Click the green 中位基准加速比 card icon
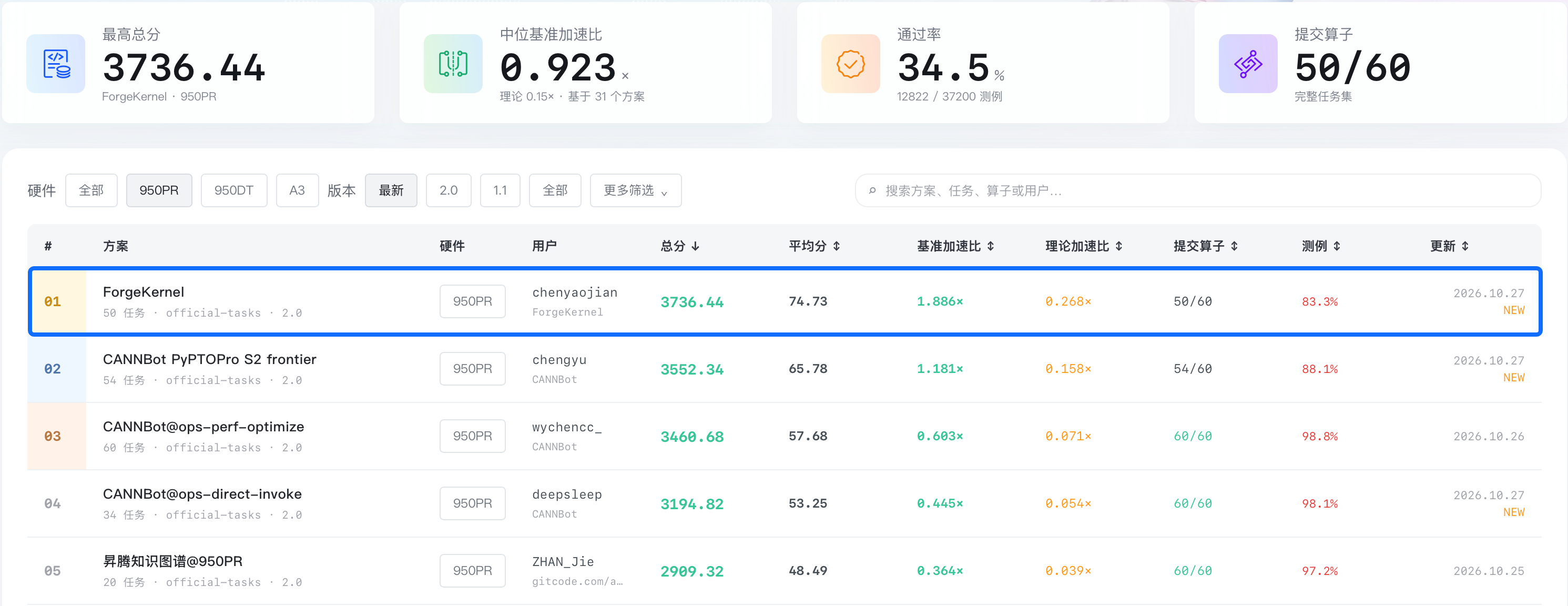1568x606 pixels. (x=453, y=64)
